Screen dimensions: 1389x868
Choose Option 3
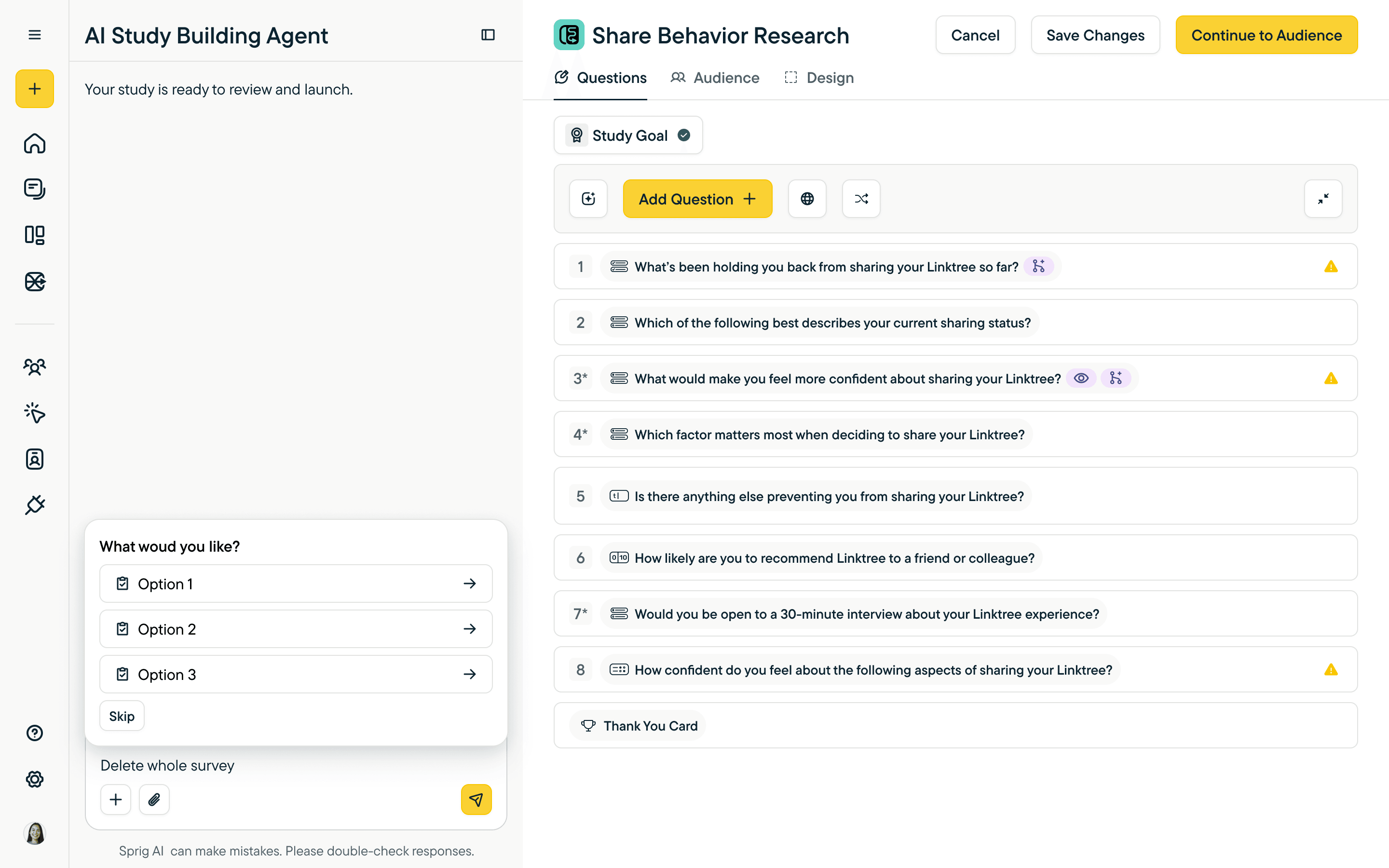pyautogui.click(x=296, y=674)
